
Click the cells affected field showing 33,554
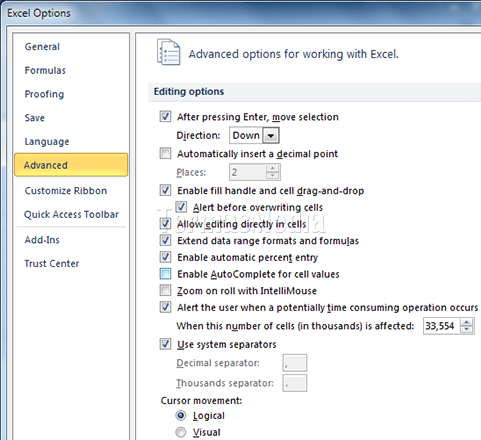point(441,326)
